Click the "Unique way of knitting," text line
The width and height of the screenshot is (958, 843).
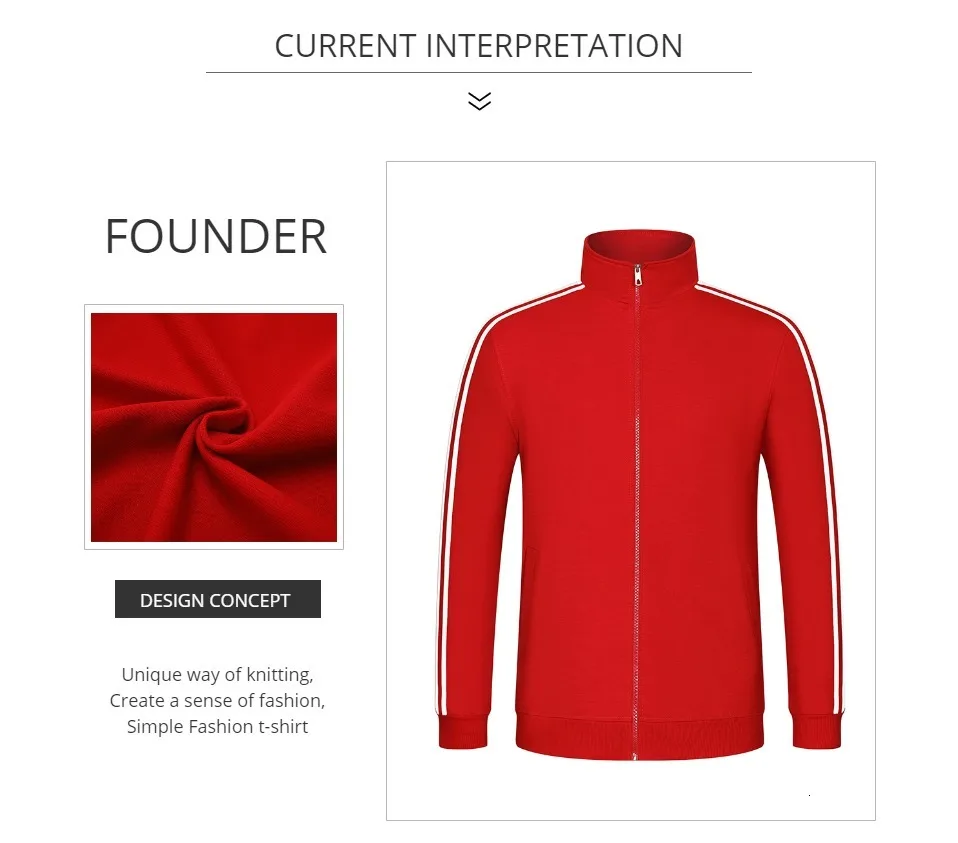218,674
